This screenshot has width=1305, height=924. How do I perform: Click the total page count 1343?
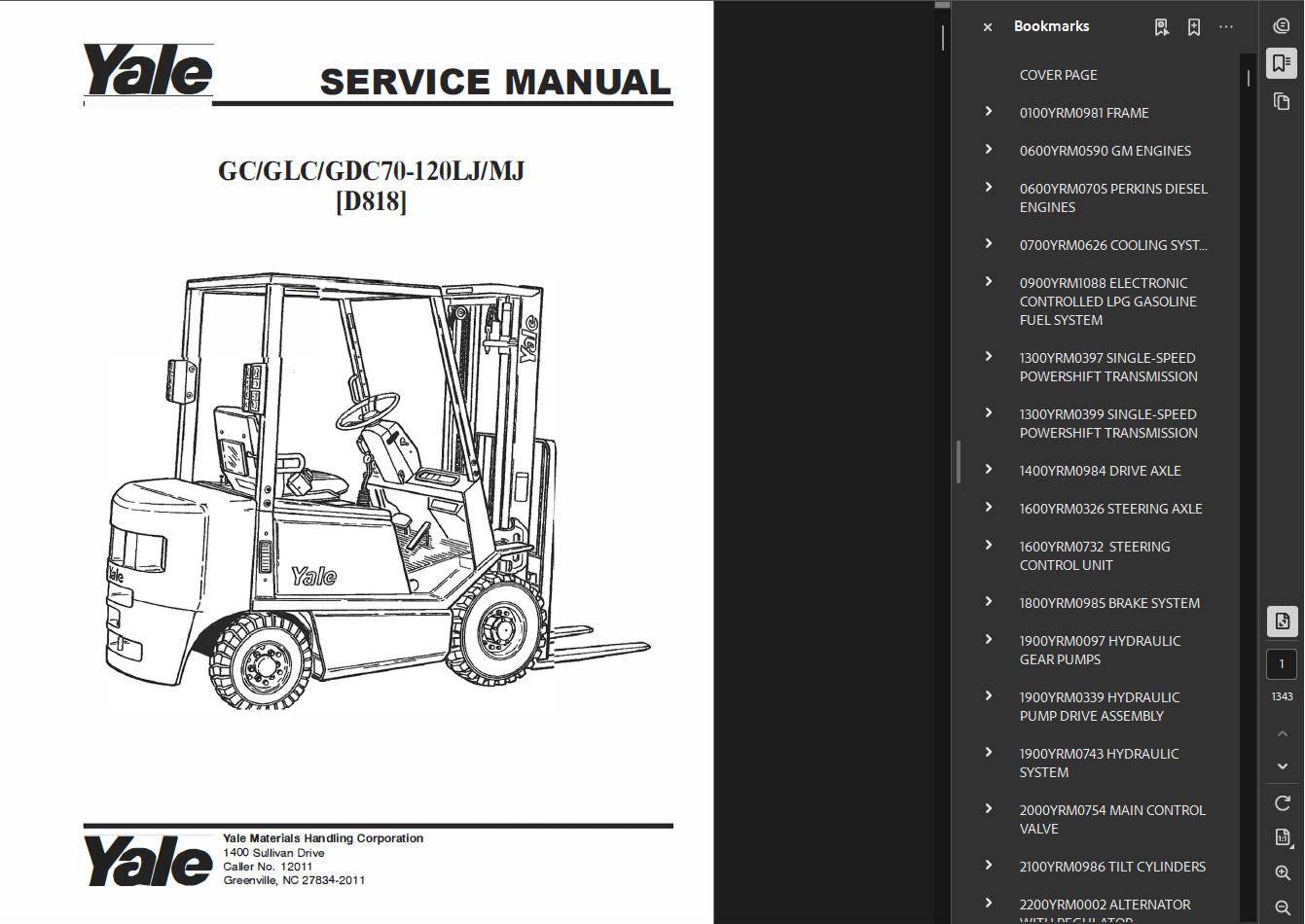(1282, 696)
